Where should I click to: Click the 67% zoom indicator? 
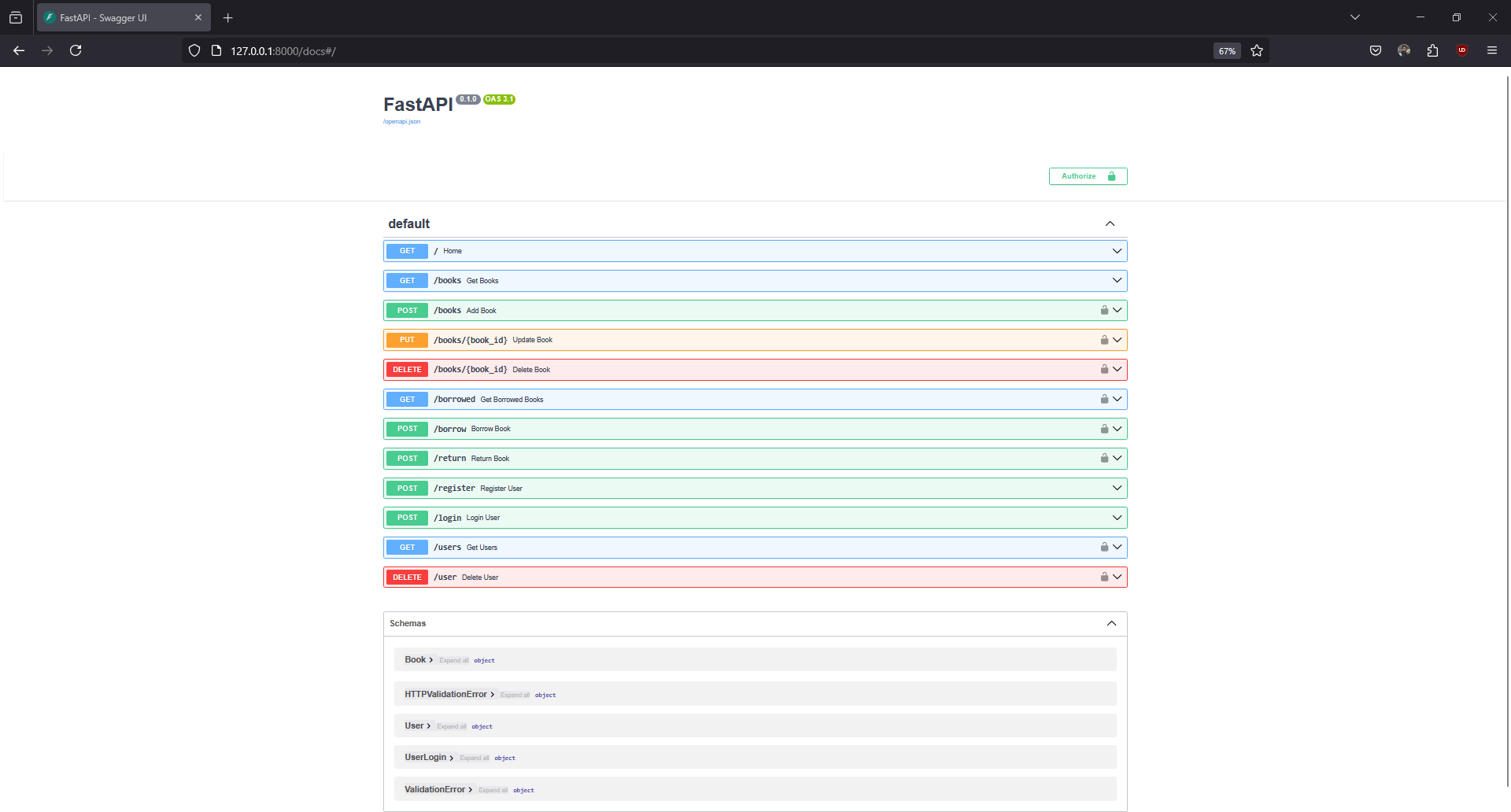click(1226, 50)
